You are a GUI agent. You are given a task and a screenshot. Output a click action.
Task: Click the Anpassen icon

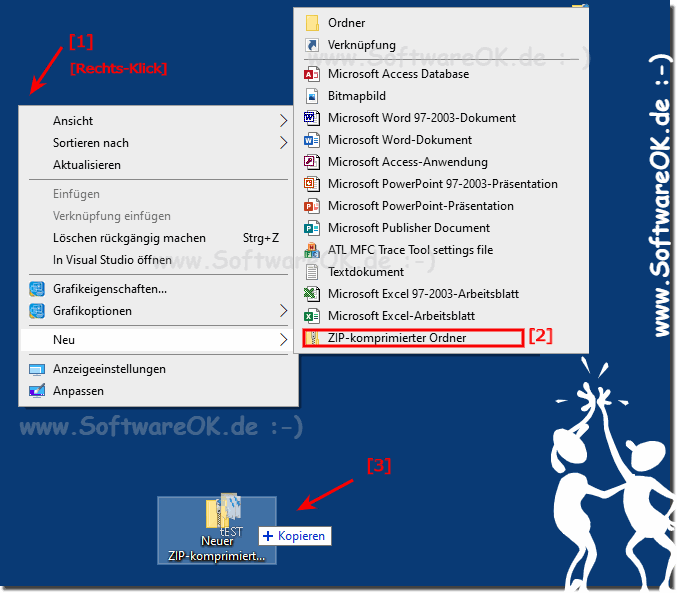tap(37, 391)
